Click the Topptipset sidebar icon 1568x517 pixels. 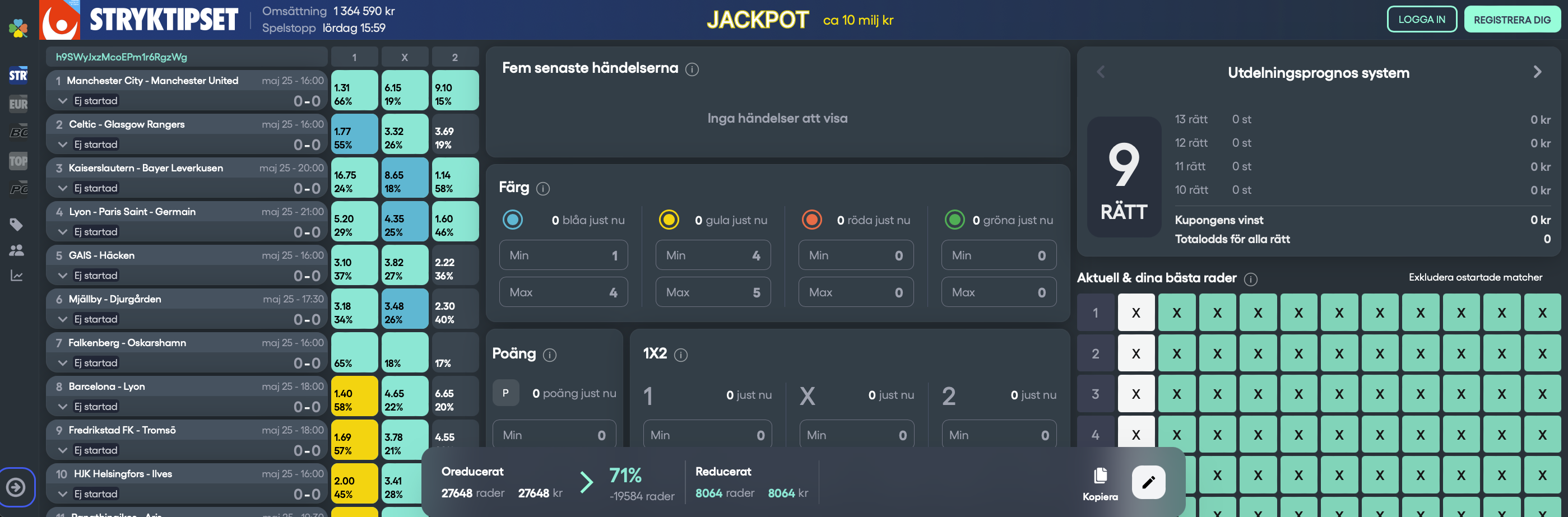click(x=18, y=161)
